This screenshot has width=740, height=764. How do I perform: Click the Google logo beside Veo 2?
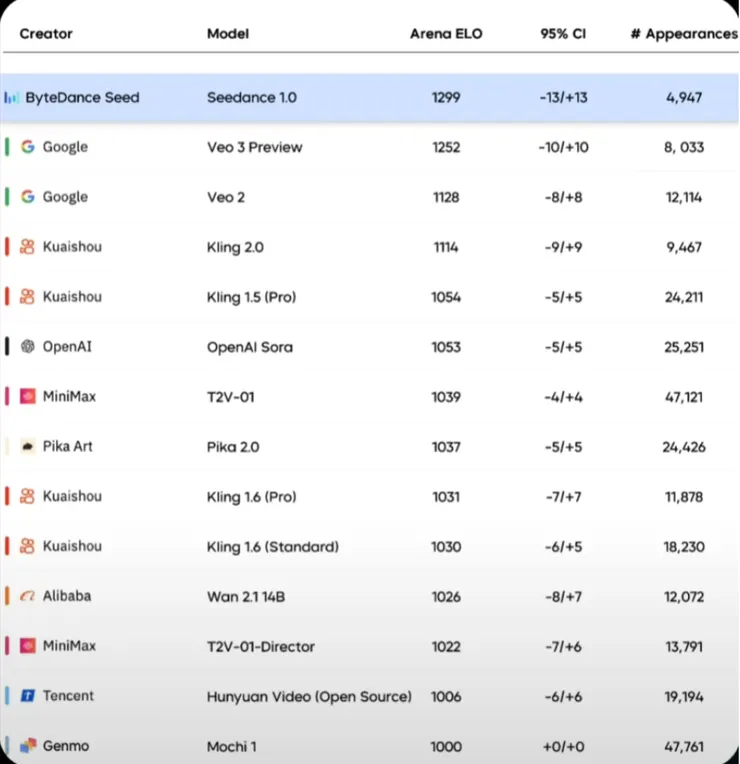click(x=28, y=197)
